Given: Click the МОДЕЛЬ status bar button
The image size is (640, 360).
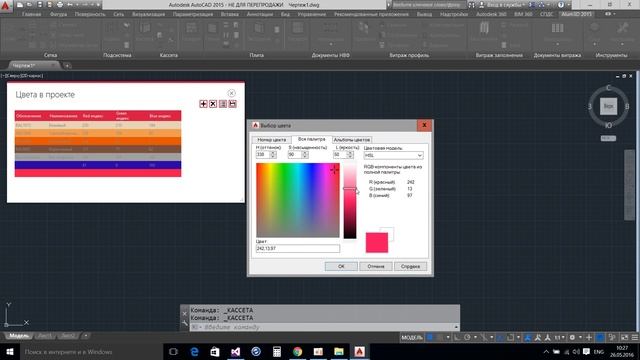Looking at the screenshot, I should click(412, 337).
